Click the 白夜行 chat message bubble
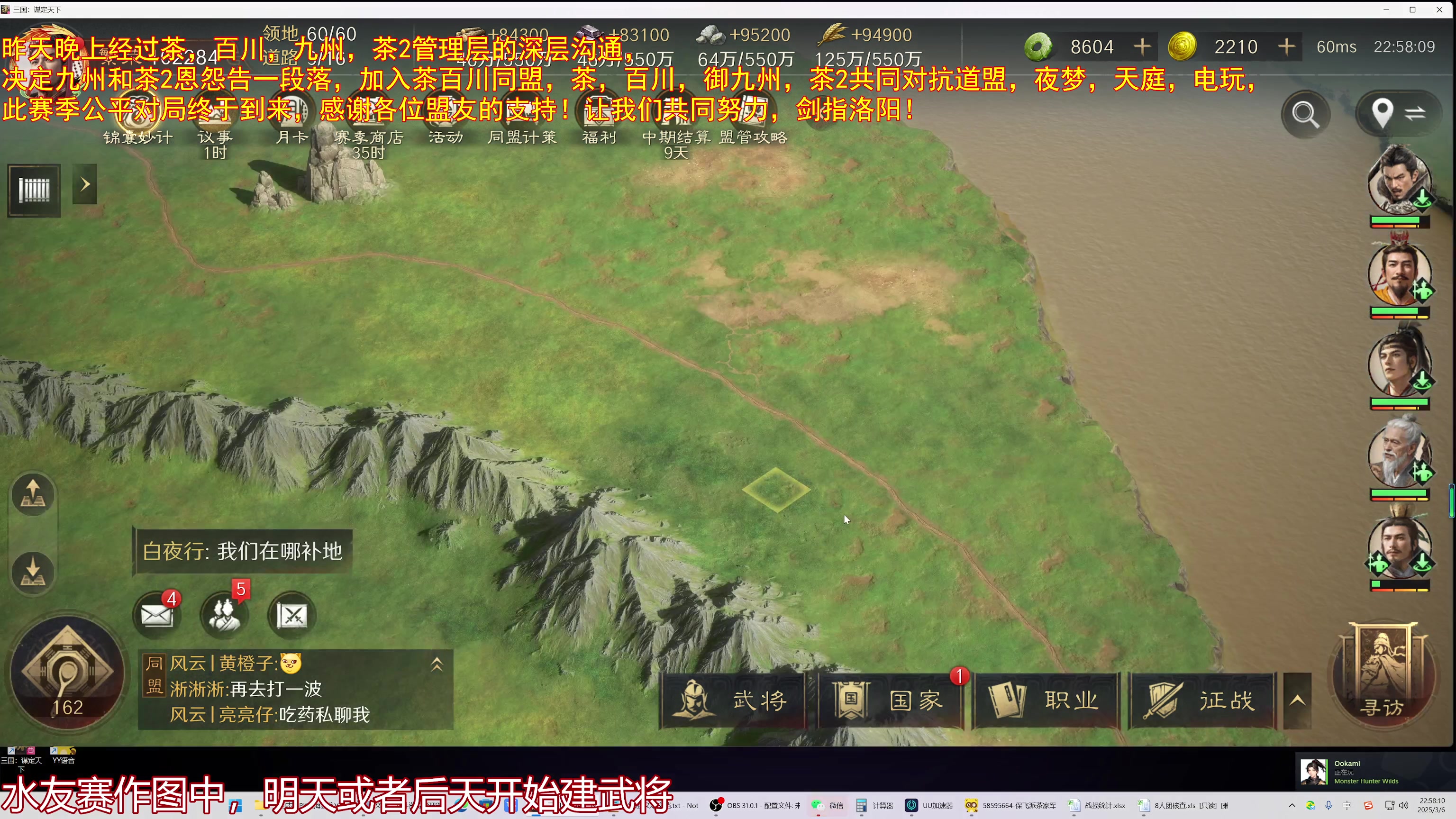 point(243,551)
